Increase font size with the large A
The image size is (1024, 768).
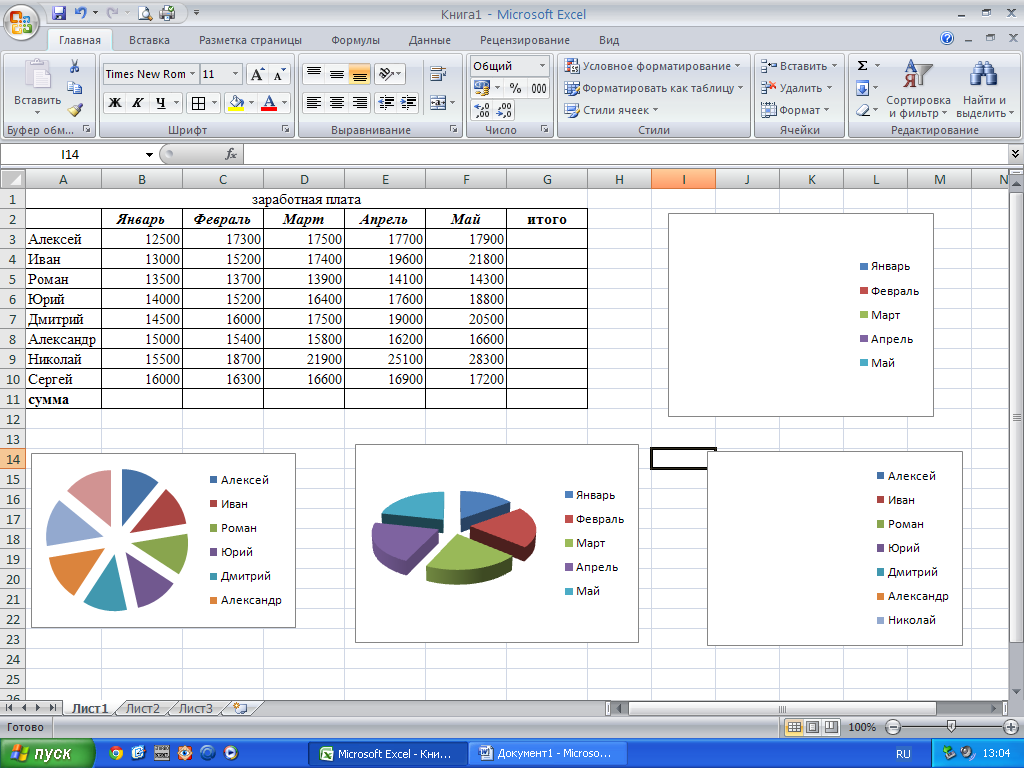tap(257, 74)
